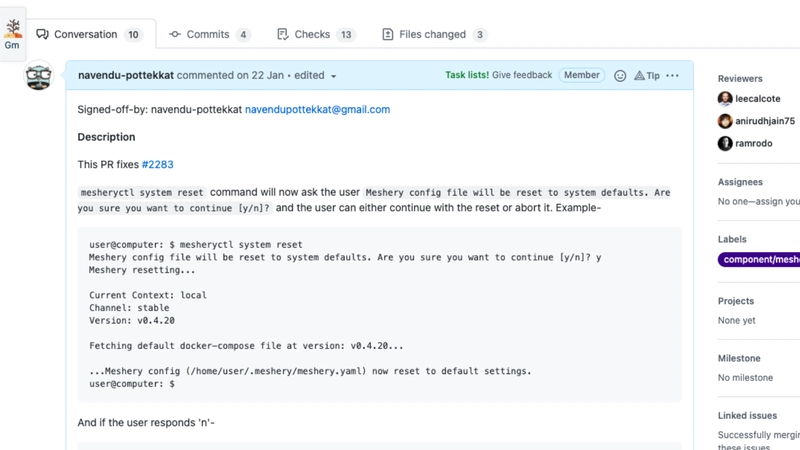800x450 pixels.
Task: Open the Reviewers section heading
Action: click(740, 79)
